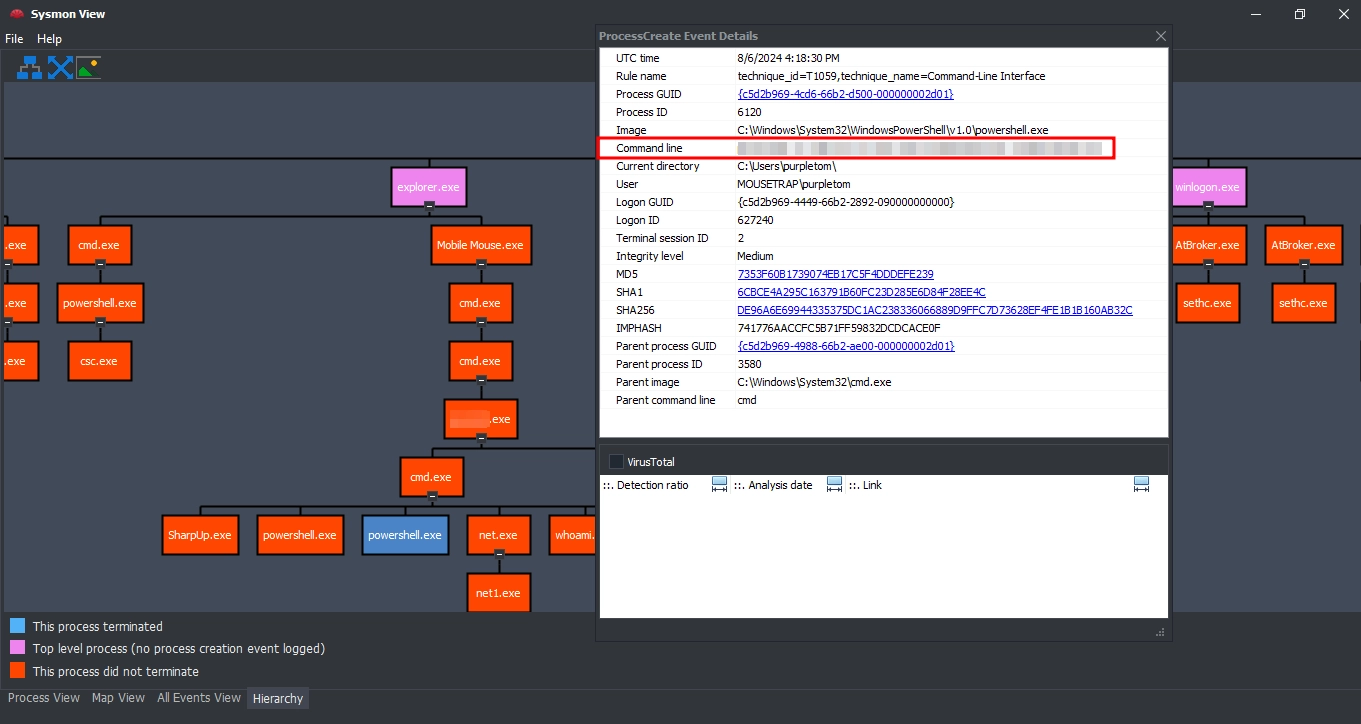Close the ProcessCreate Event Details panel
Screen dimensions: 1361x724
(1160, 36)
